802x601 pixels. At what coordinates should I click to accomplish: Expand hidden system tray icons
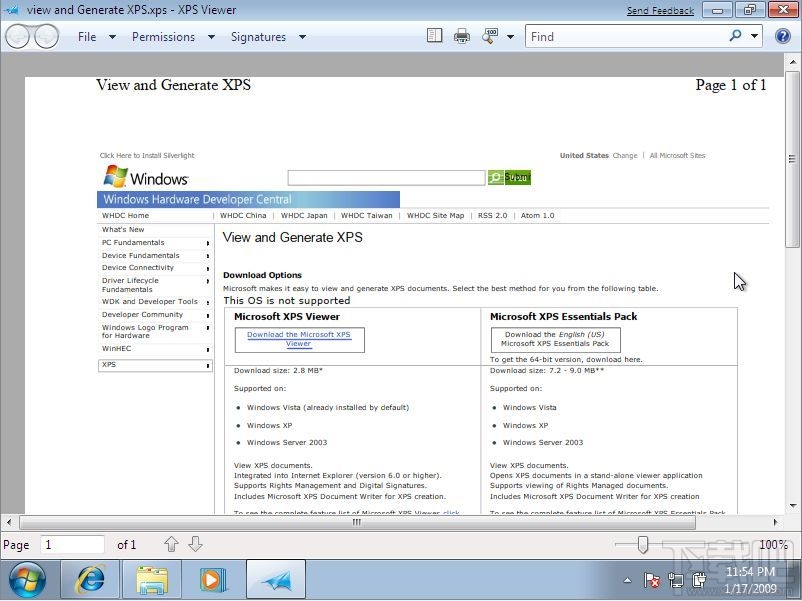[x=627, y=580]
